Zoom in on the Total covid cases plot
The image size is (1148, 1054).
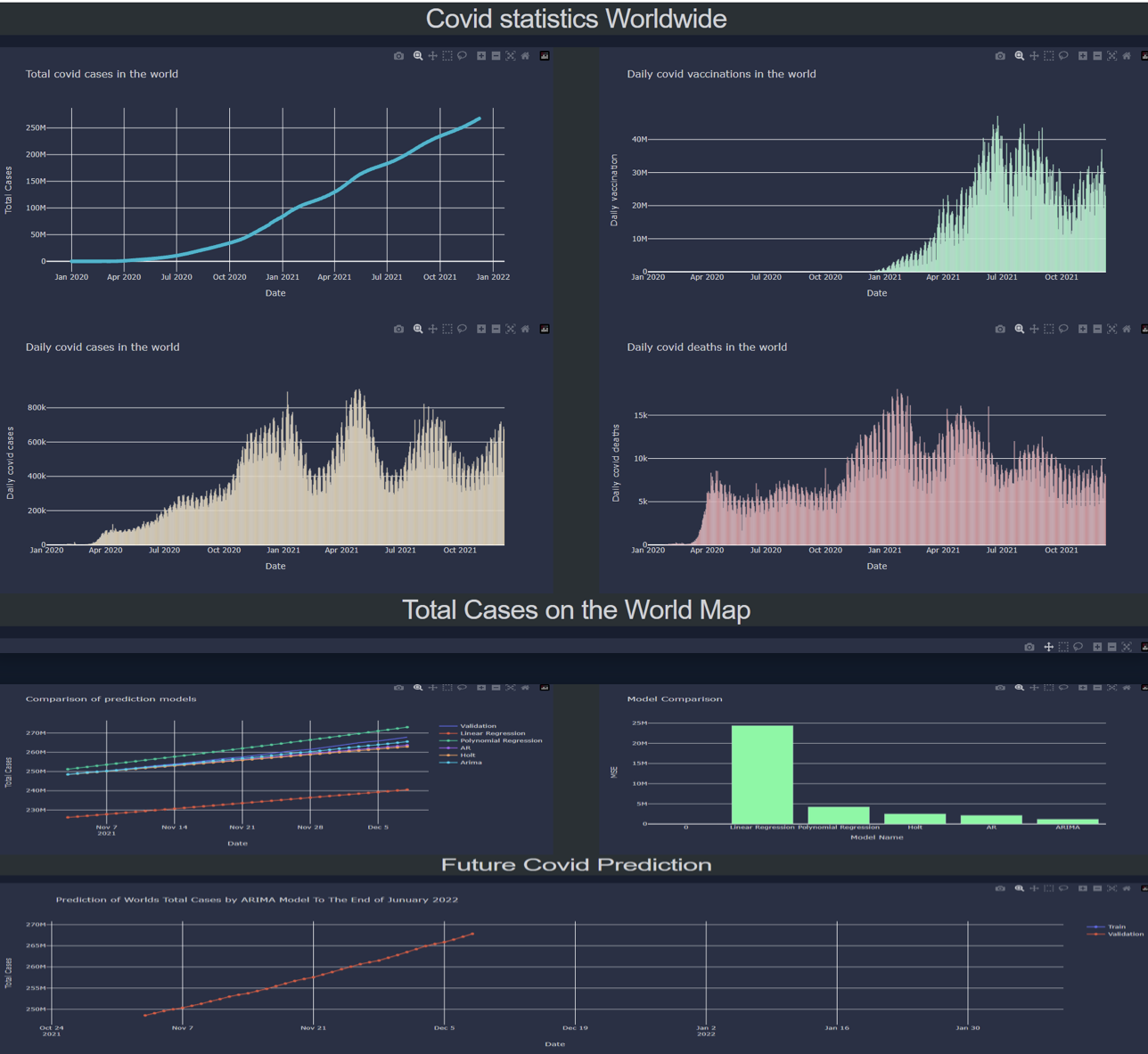click(480, 55)
